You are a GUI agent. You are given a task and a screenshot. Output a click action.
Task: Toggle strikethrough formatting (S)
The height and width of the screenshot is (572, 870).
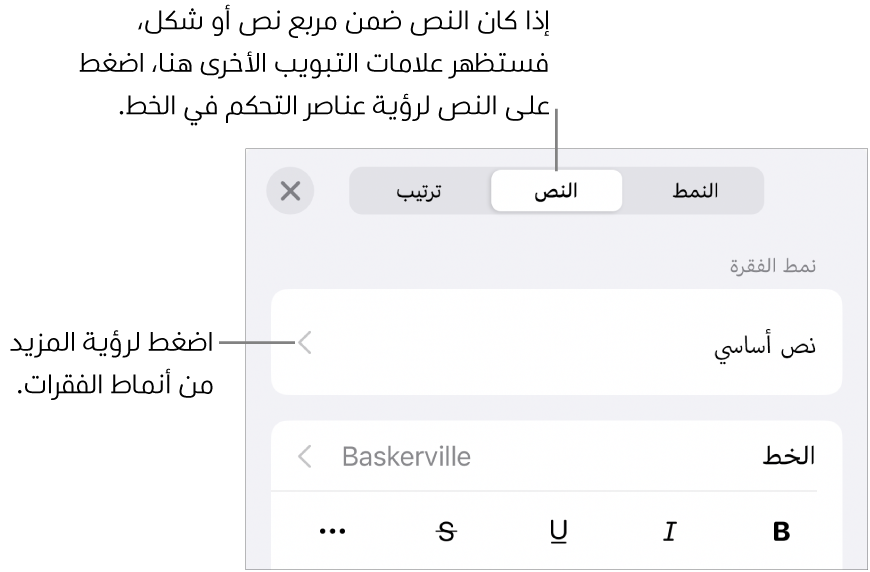(x=446, y=532)
